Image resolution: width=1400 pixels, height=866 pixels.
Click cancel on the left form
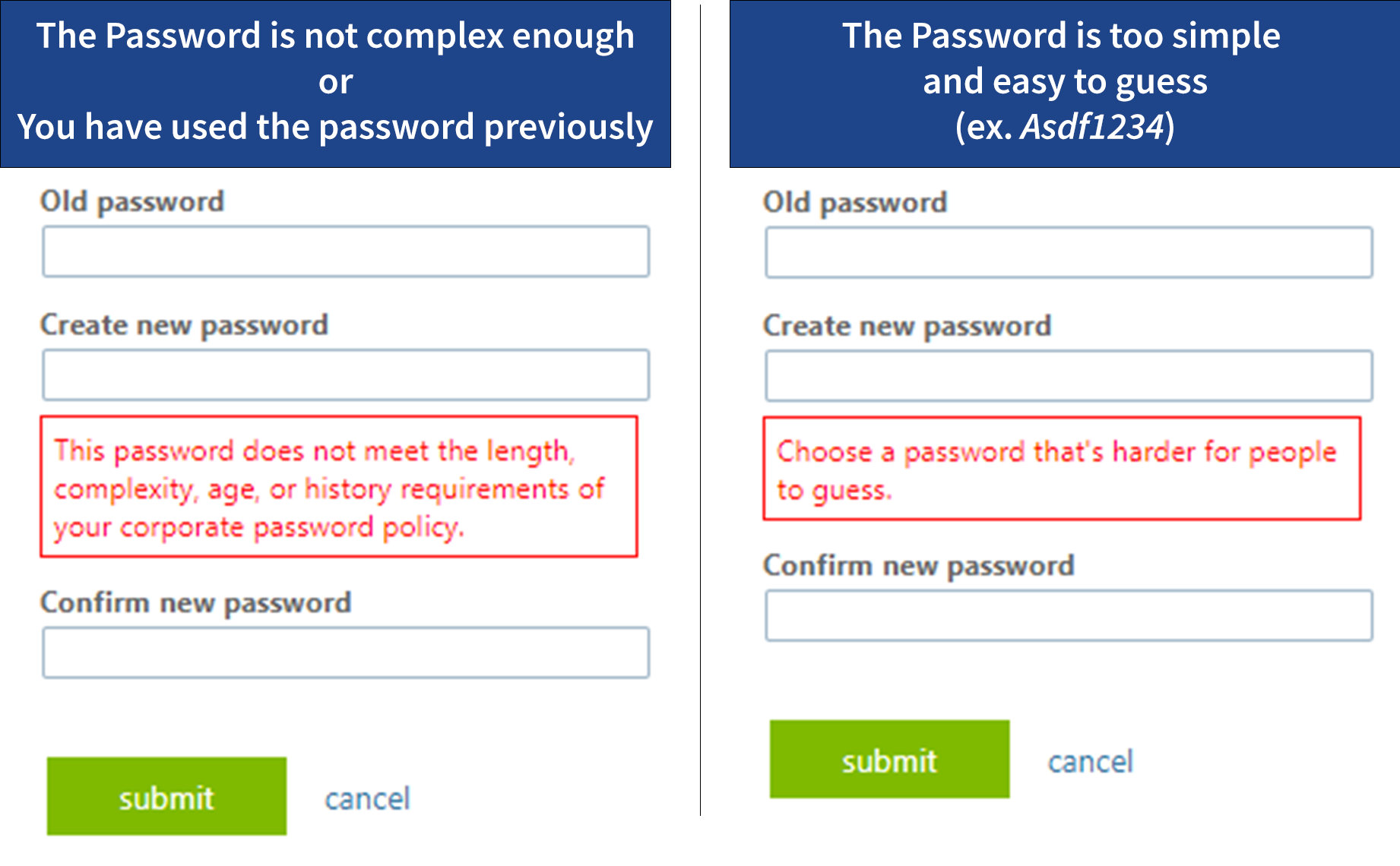coord(368,798)
